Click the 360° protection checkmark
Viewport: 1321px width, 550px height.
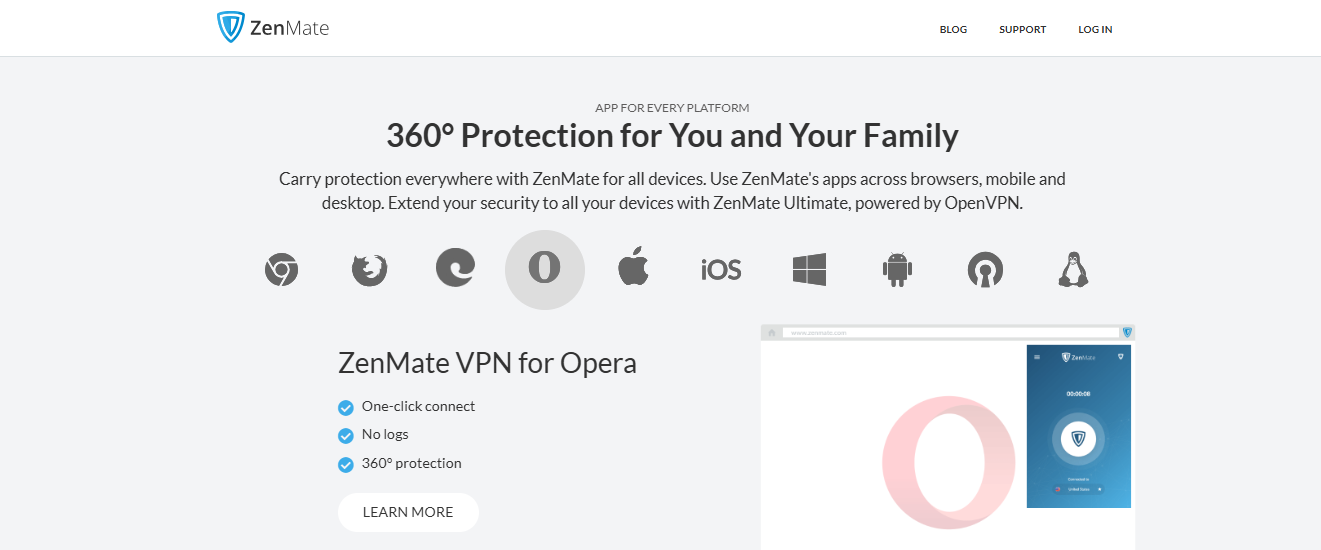pos(346,464)
